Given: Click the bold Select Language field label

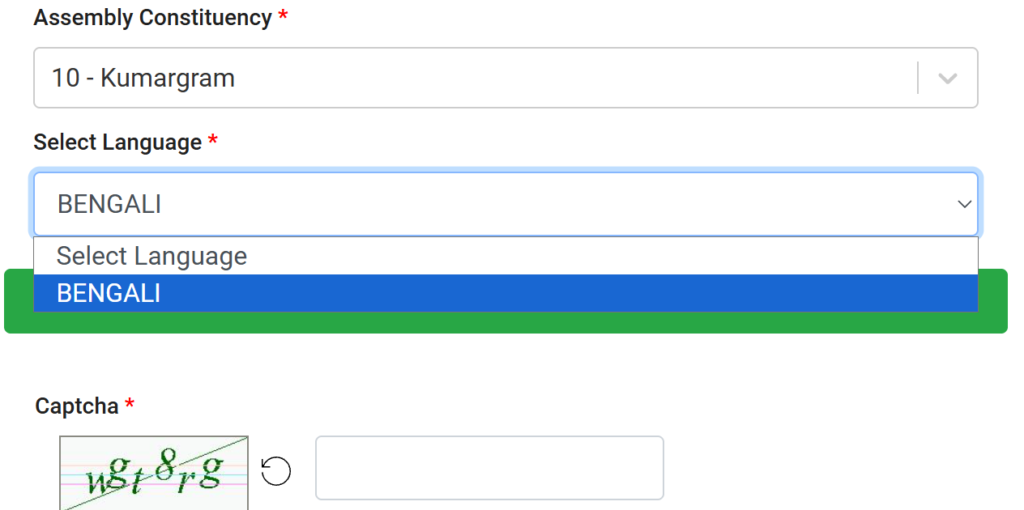Looking at the screenshot, I should click(x=117, y=142).
